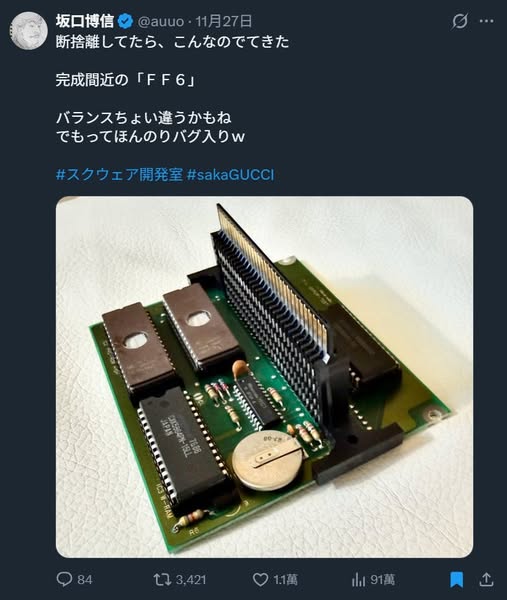This screenshot has height=600, width=507.
Task: Click the repost icon showing 3,421
Action: point(162,579)
